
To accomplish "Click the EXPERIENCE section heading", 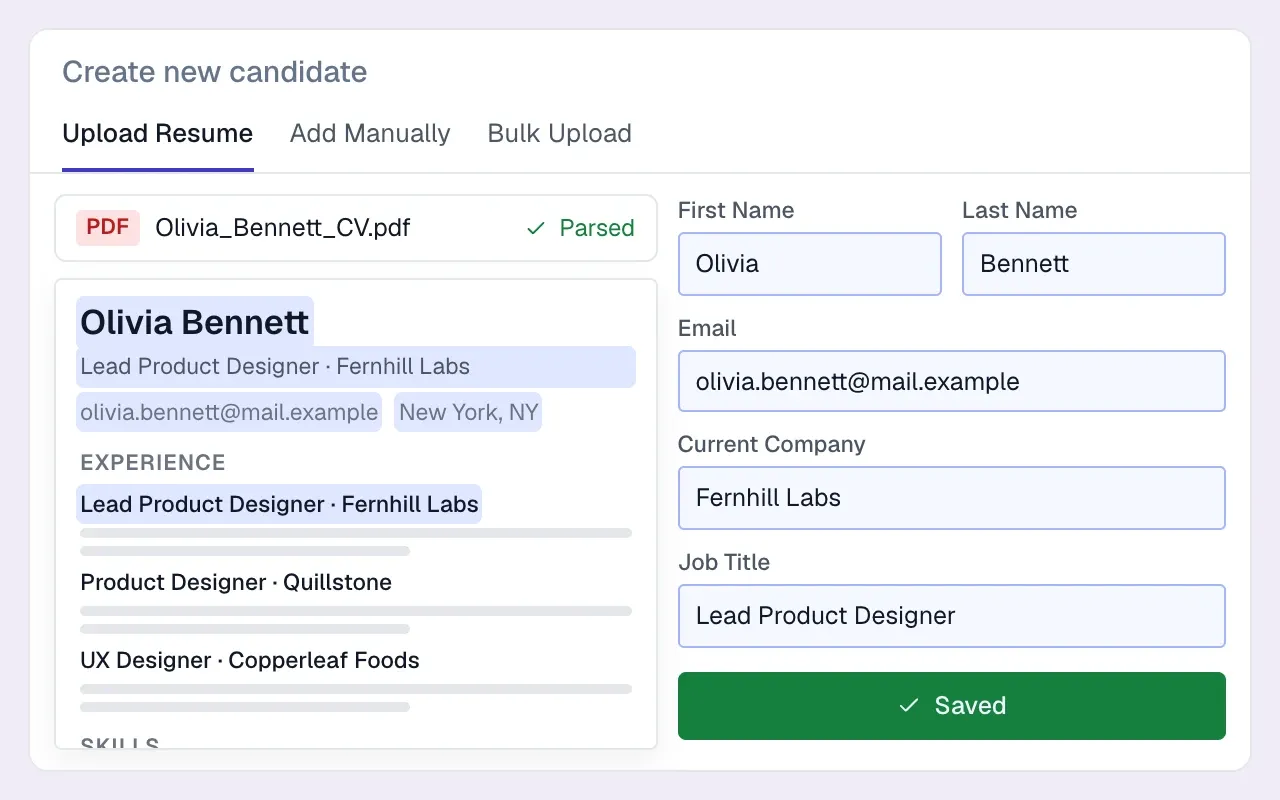I will 153,463.
